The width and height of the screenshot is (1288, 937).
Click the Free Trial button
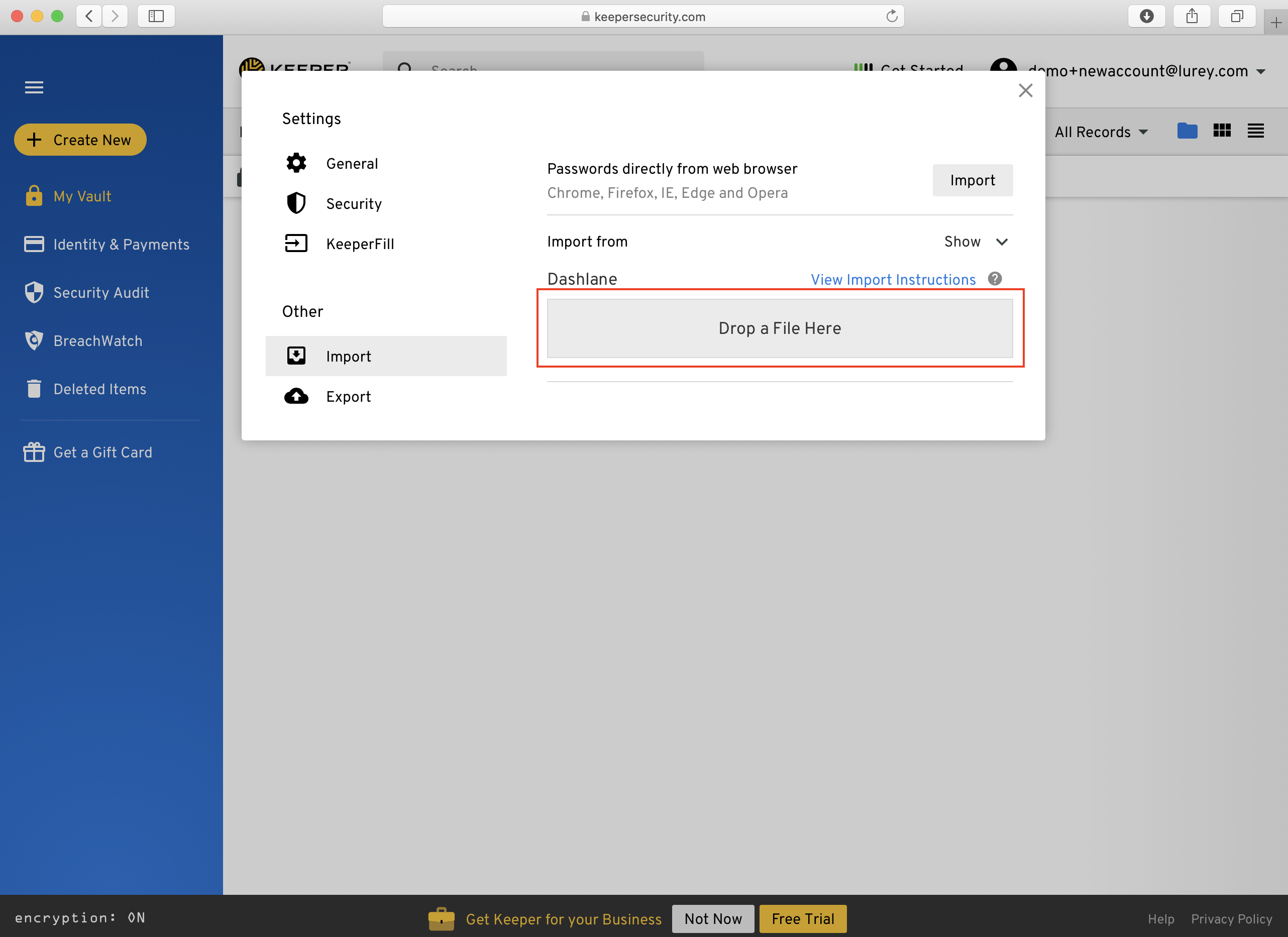[803, 919]
